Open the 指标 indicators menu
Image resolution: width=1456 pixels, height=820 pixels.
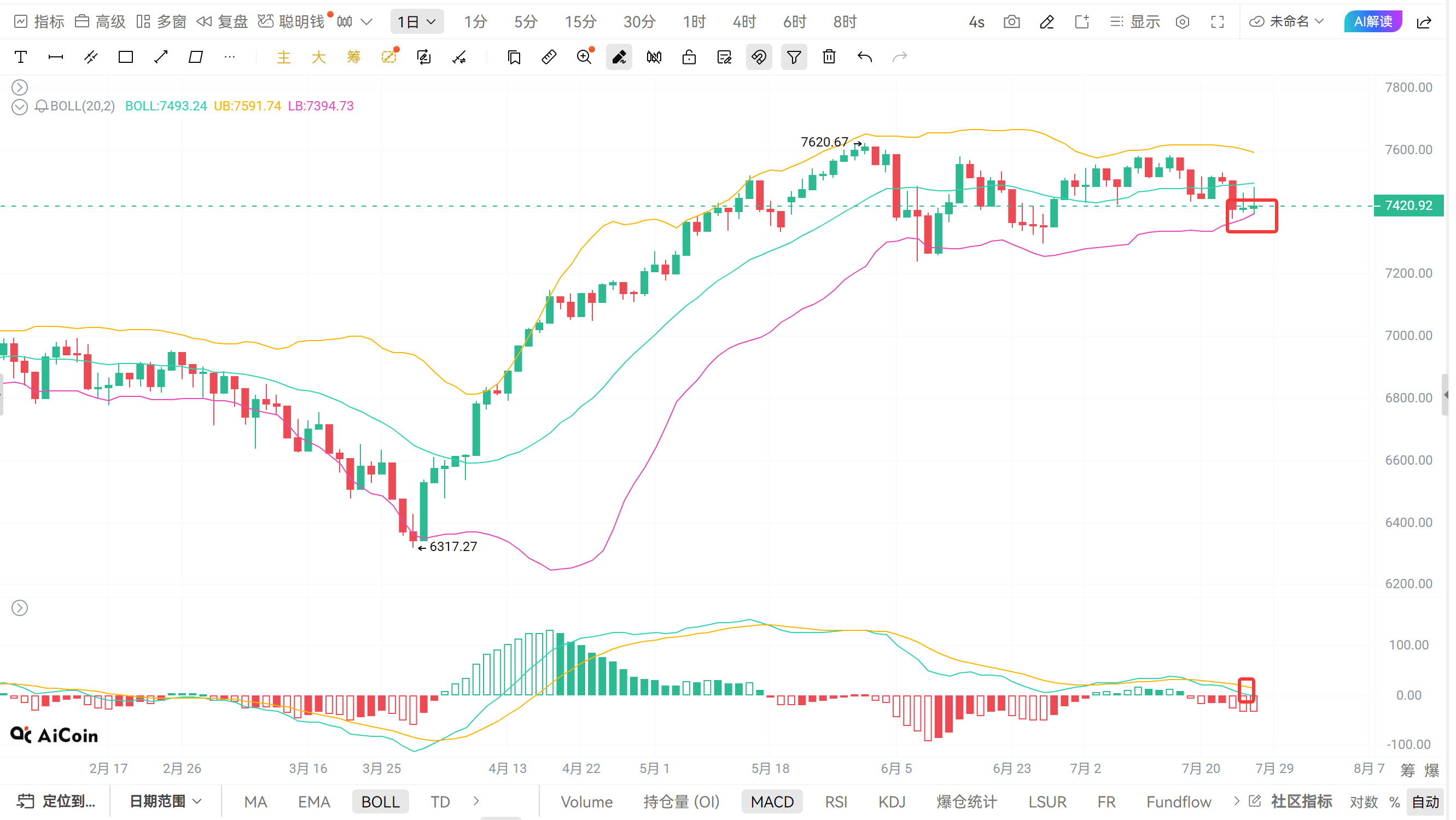(39, 22)
